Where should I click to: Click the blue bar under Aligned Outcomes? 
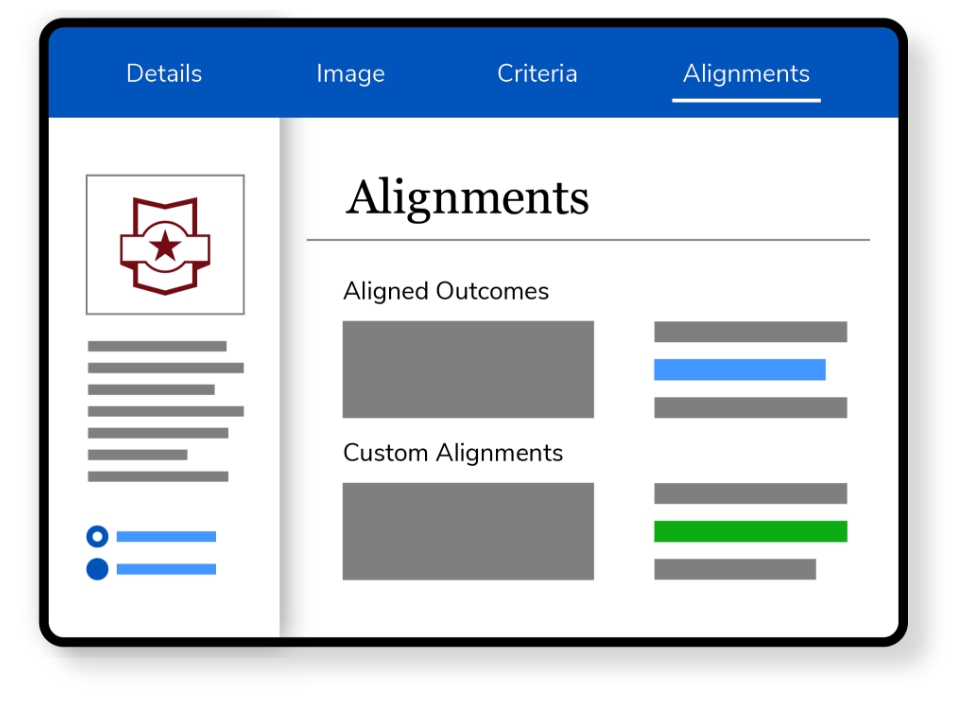[x=739, y=370]
